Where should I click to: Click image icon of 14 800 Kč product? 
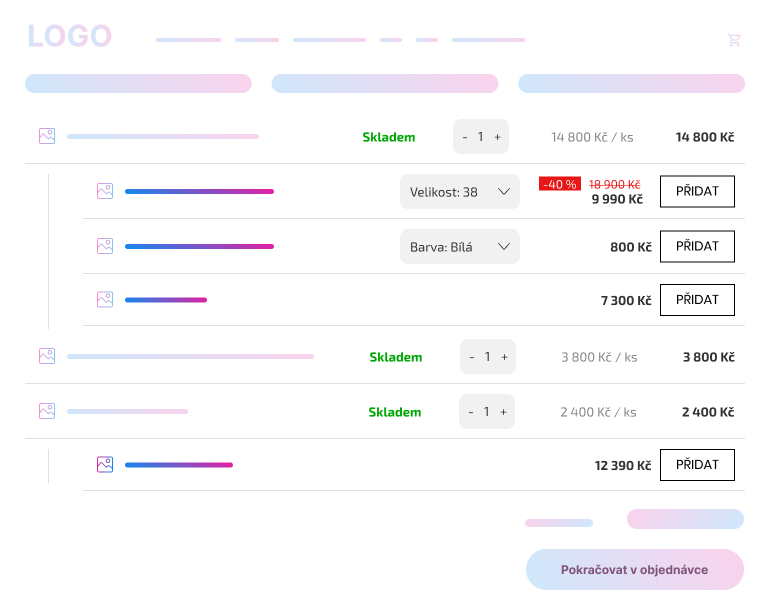pyautogui.click(x=47, y=136)
